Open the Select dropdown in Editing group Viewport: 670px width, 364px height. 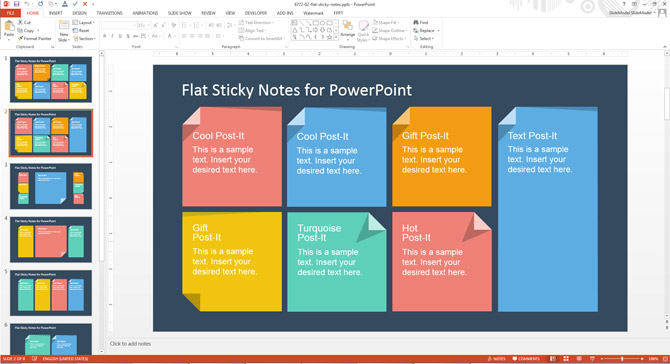click(x=423, y=38)
